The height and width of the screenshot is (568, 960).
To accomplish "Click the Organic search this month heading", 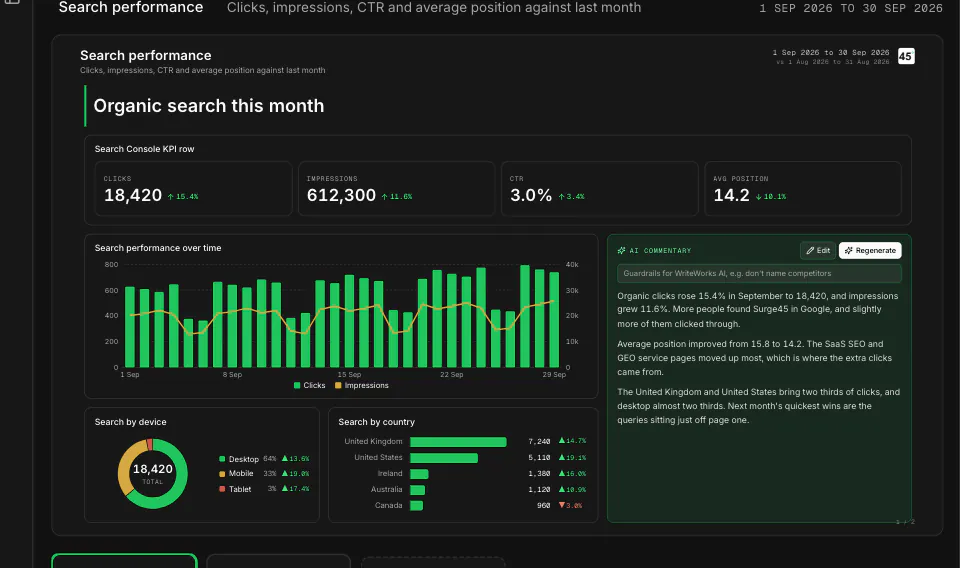I will (x=209, y=106).
